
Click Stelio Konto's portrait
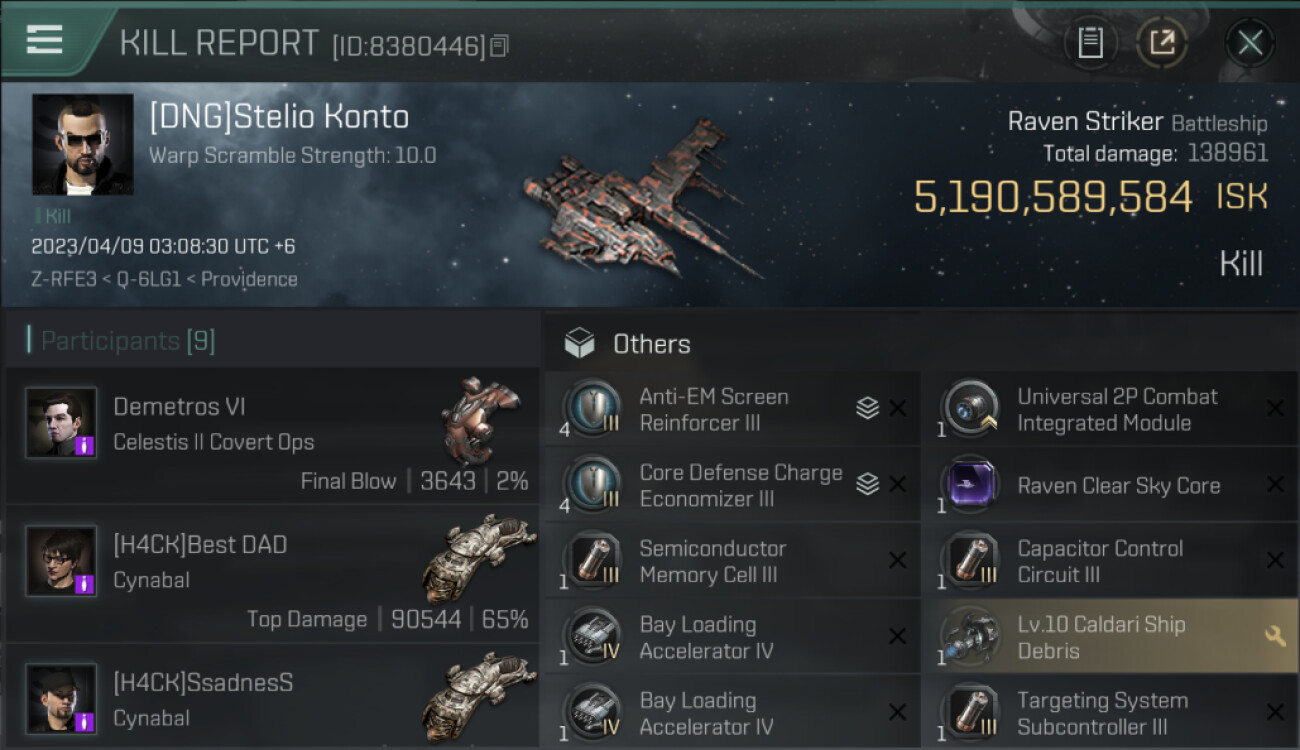(x=83, y=145)
